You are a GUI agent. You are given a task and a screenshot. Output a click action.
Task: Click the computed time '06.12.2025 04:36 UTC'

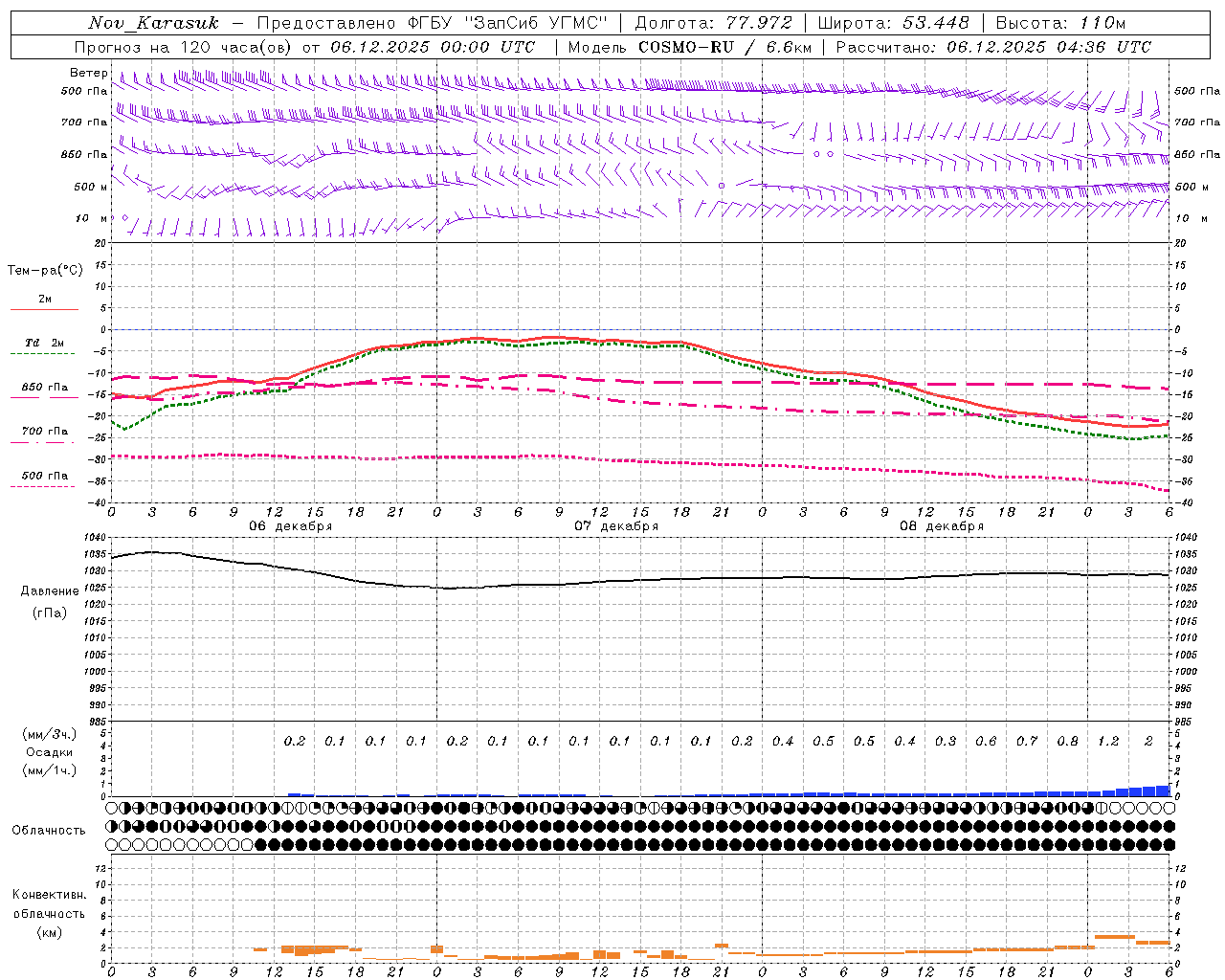click(x=1049, y=47)
